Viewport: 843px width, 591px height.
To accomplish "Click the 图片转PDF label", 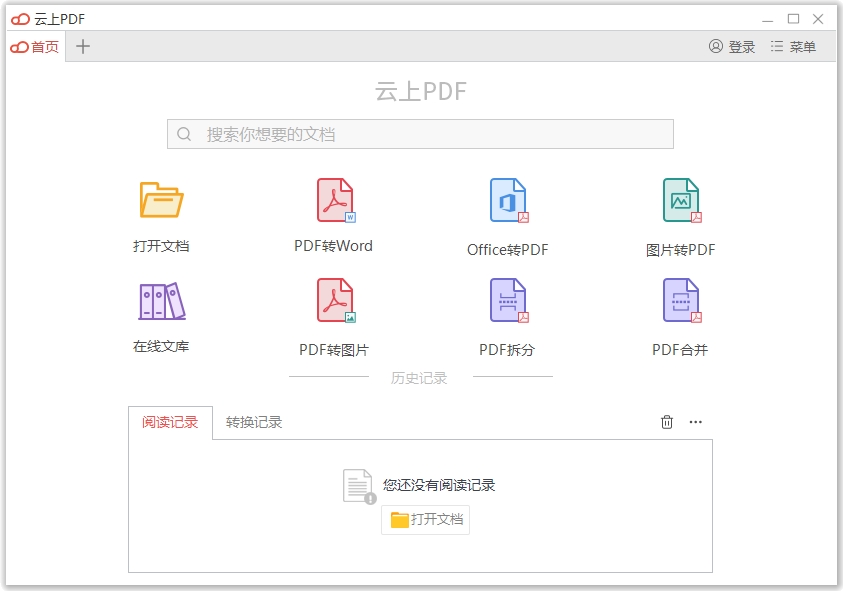I will (681, 250).
